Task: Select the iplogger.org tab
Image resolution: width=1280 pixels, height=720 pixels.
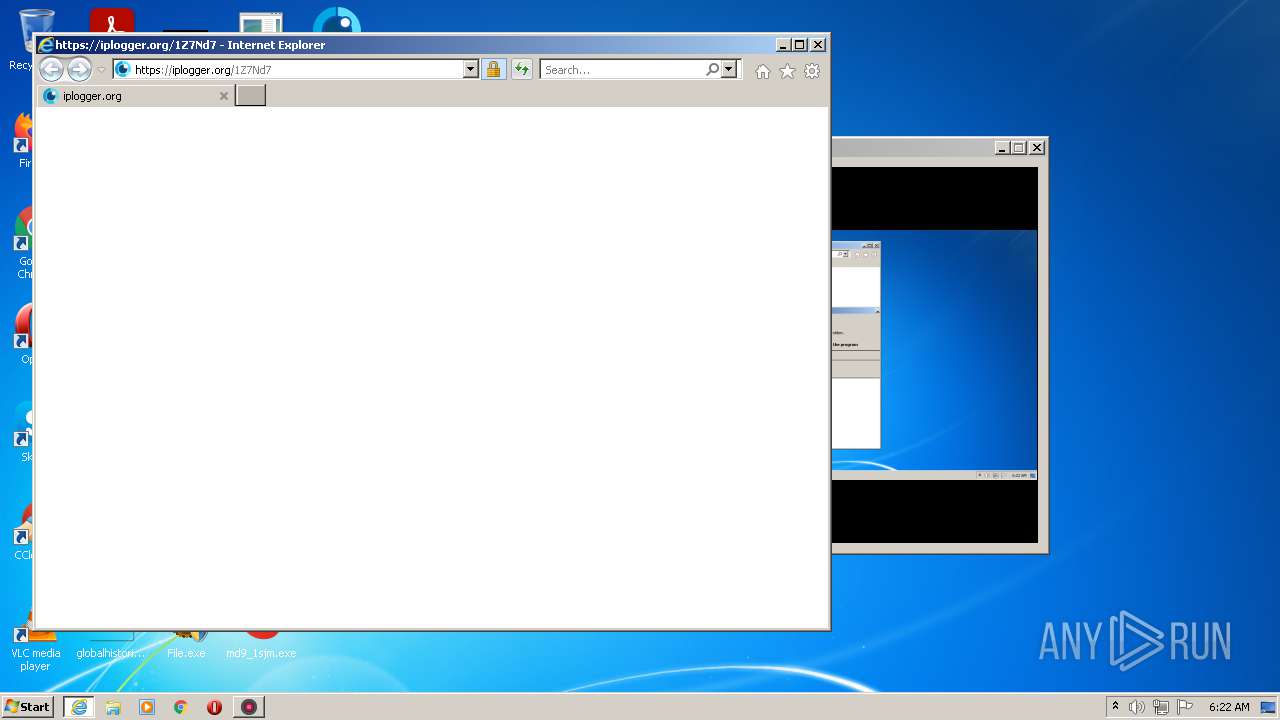Action: (136, 96)
